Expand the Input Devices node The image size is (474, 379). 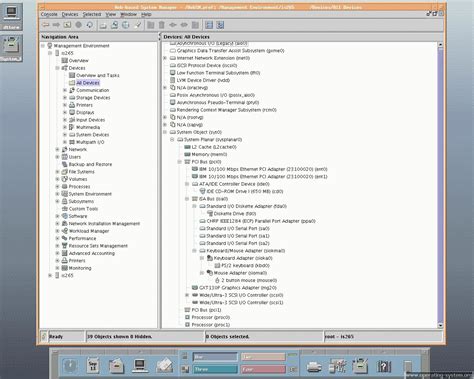(65, 120)
